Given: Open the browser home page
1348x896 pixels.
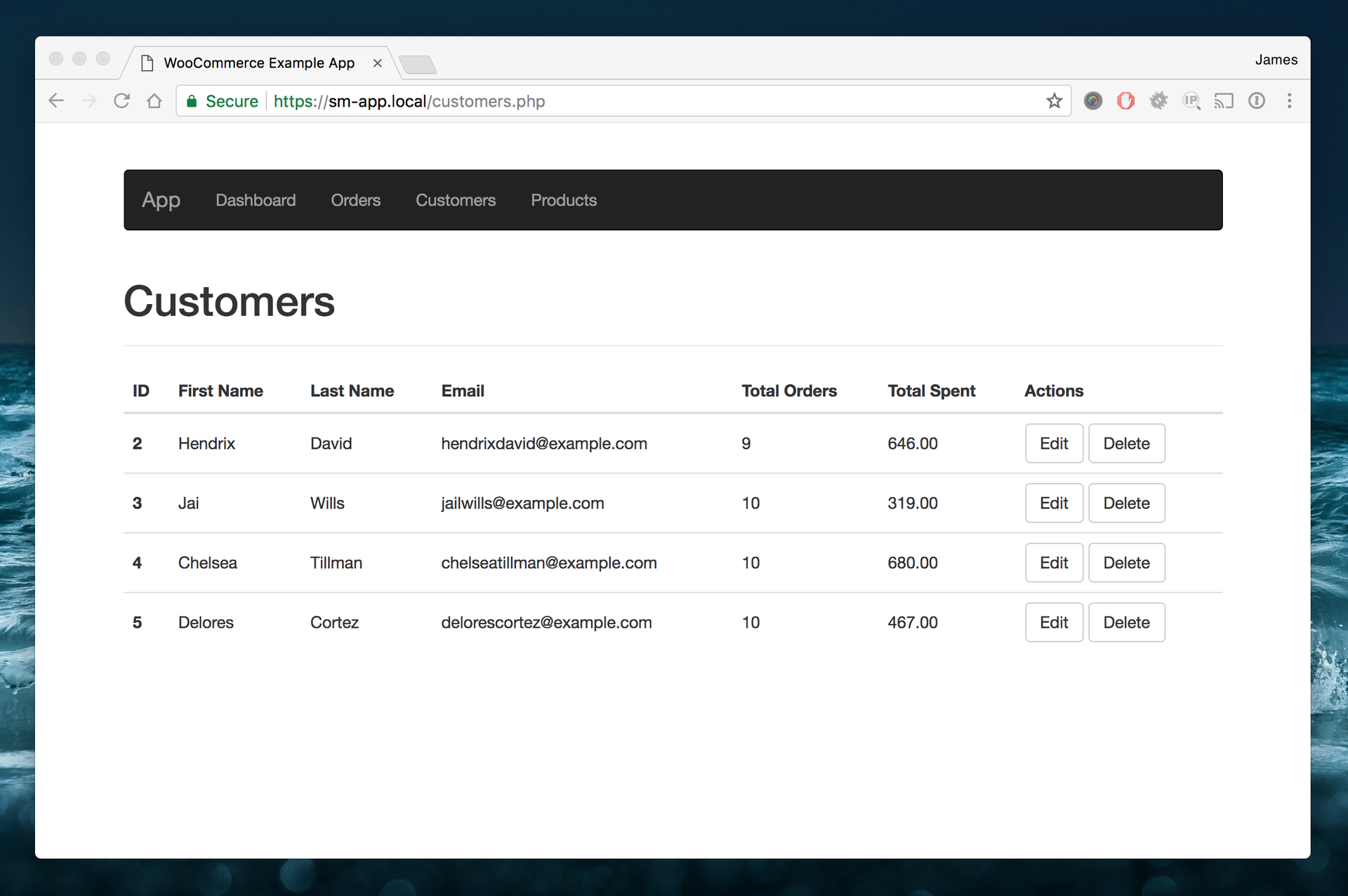Looking at the screenshot, I should [154, 100].
